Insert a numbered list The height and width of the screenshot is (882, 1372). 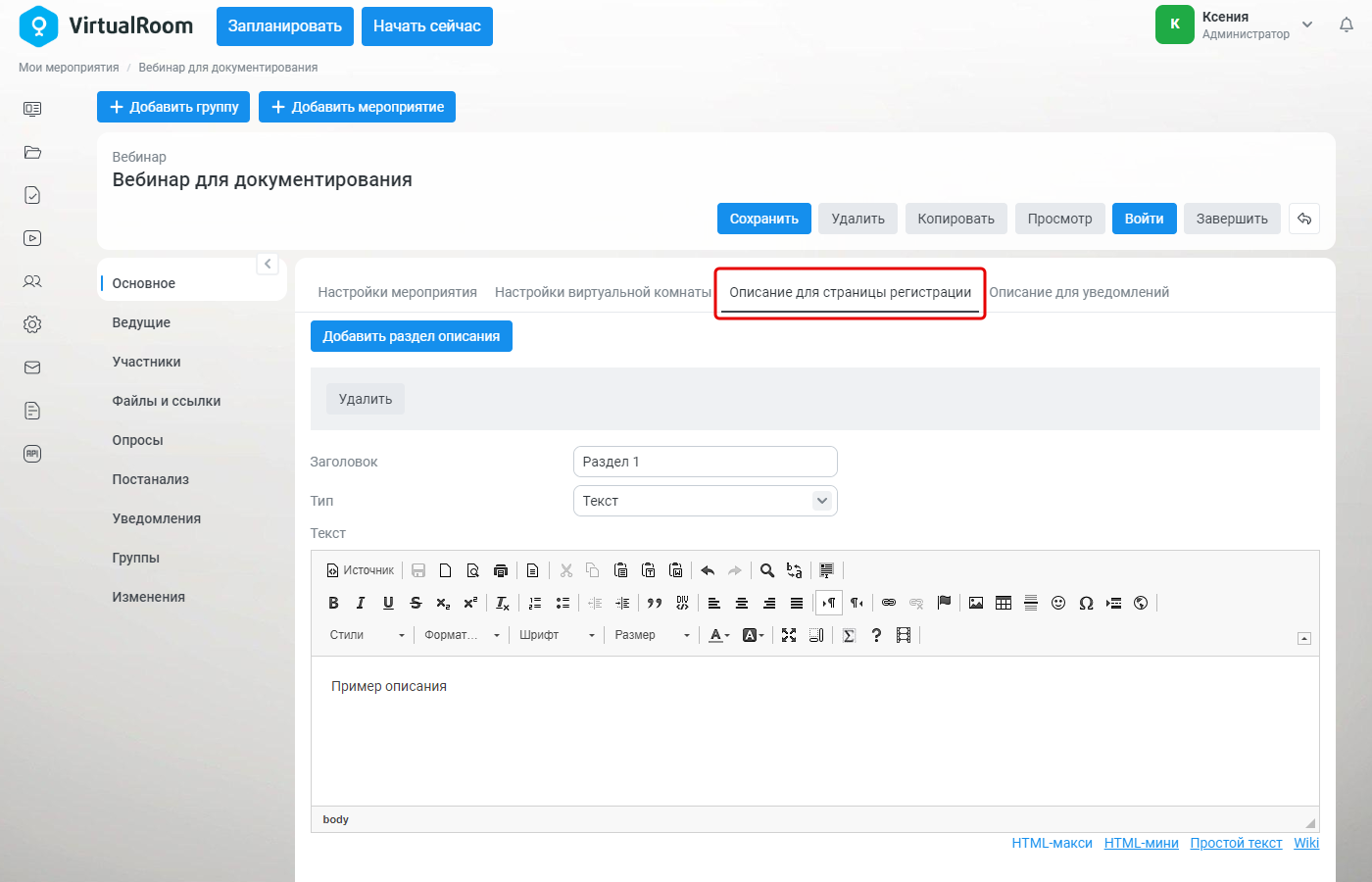coord(535,603)
